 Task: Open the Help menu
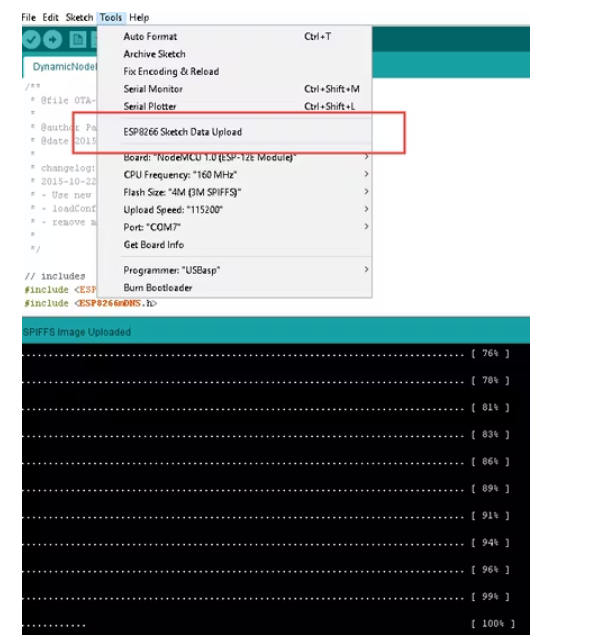[x=139, y=18]
